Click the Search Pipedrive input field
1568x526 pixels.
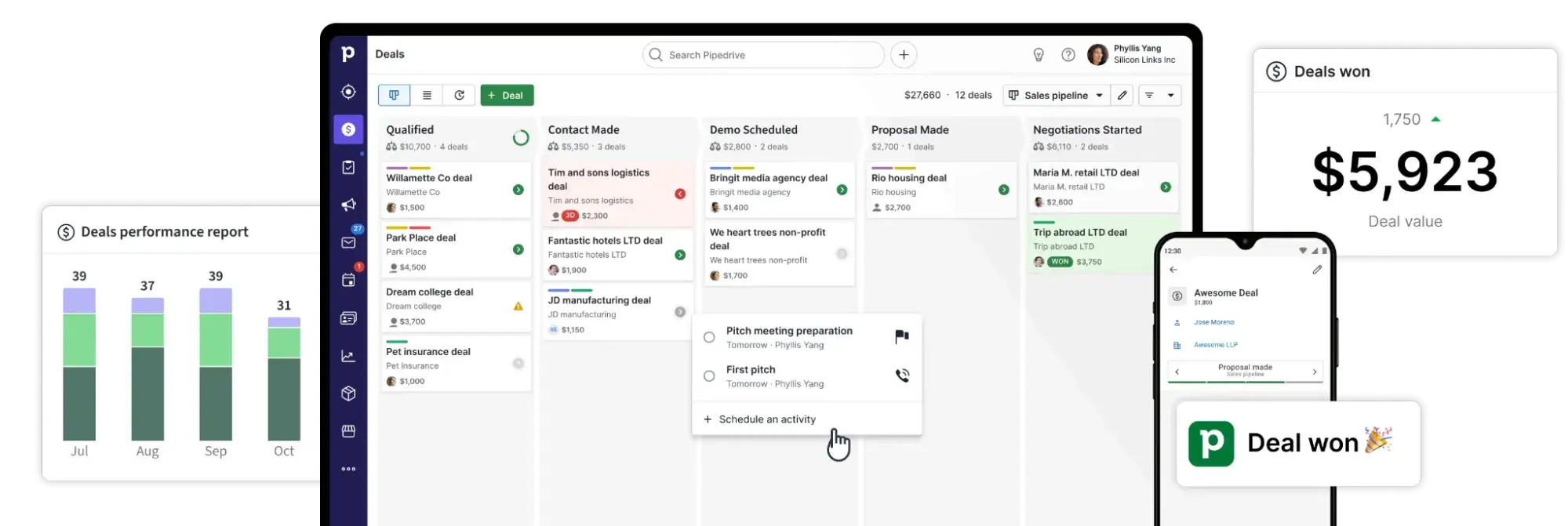pos(769,55)
